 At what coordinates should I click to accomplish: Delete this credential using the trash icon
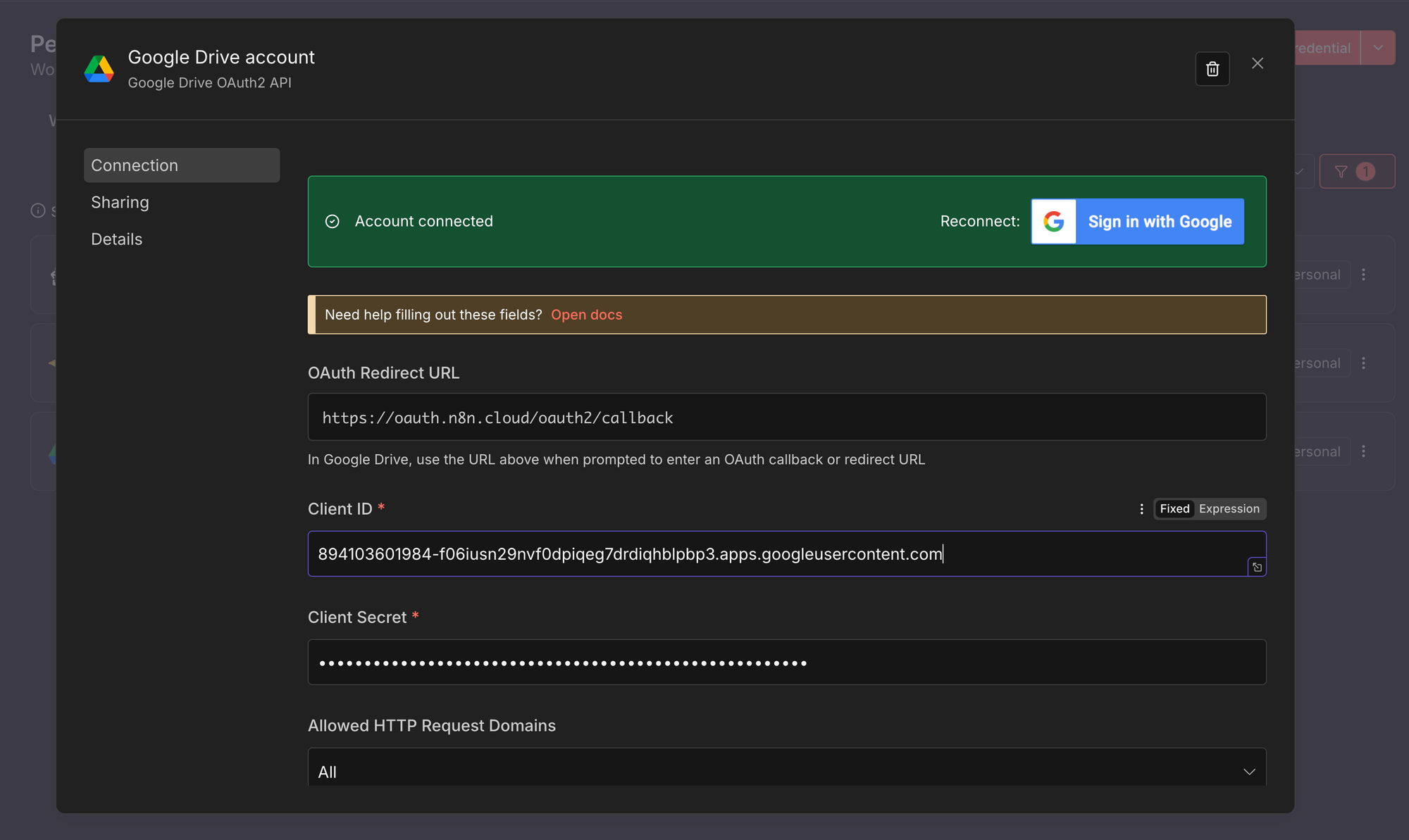point(1212,68)
